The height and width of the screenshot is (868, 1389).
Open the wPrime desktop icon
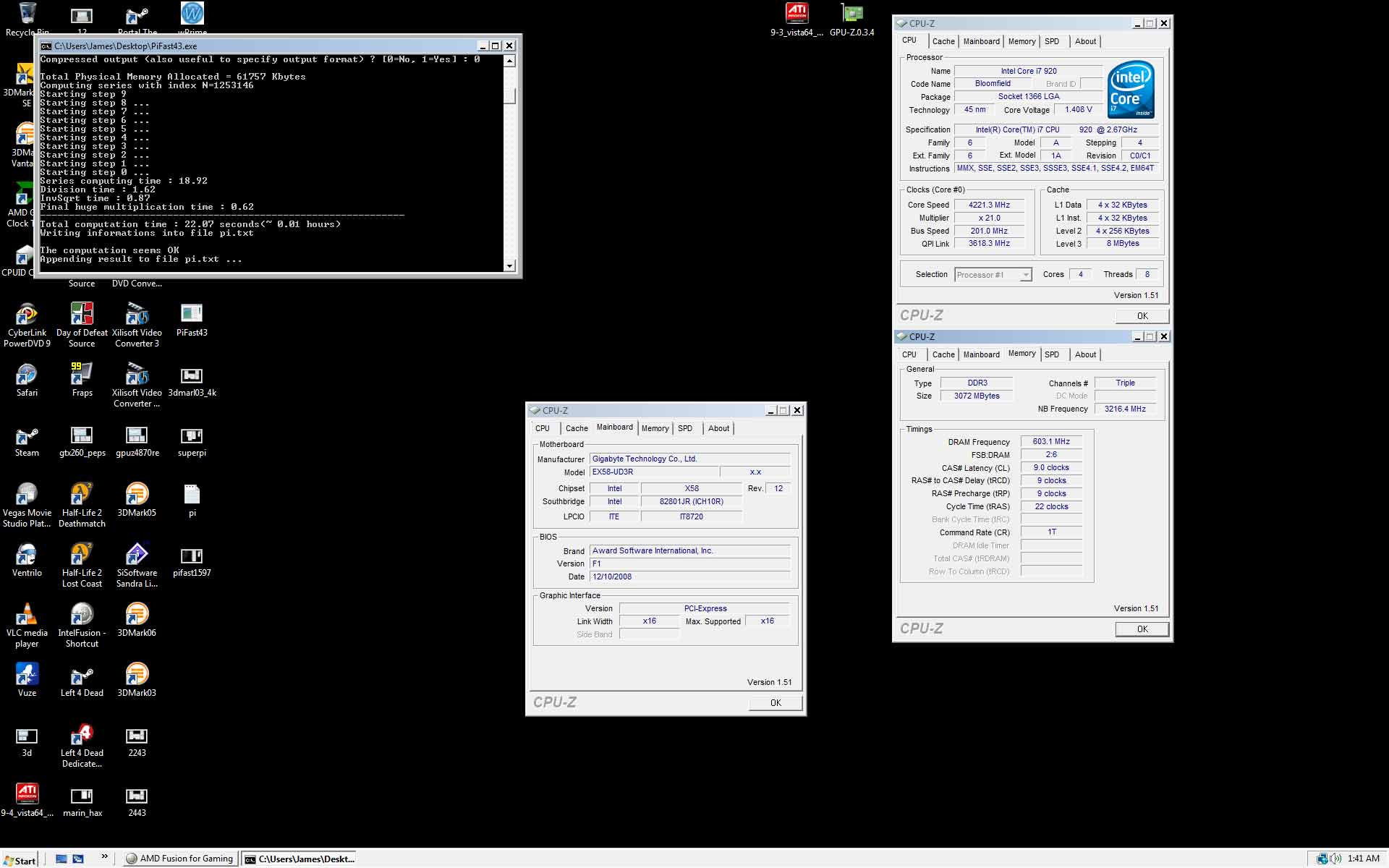[x=192, y=13]
